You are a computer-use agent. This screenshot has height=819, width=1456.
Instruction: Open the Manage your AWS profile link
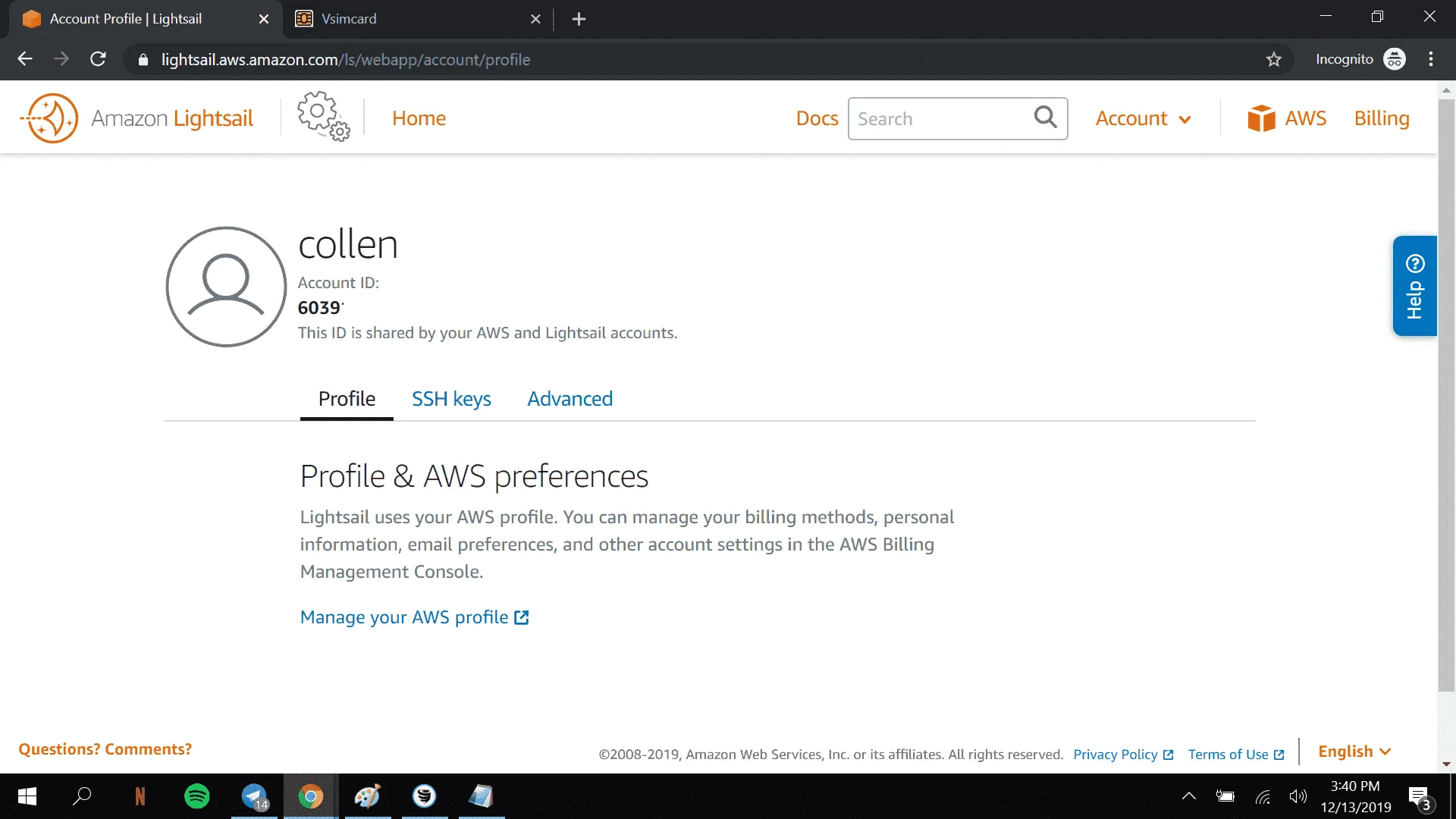tap(414, 617)
